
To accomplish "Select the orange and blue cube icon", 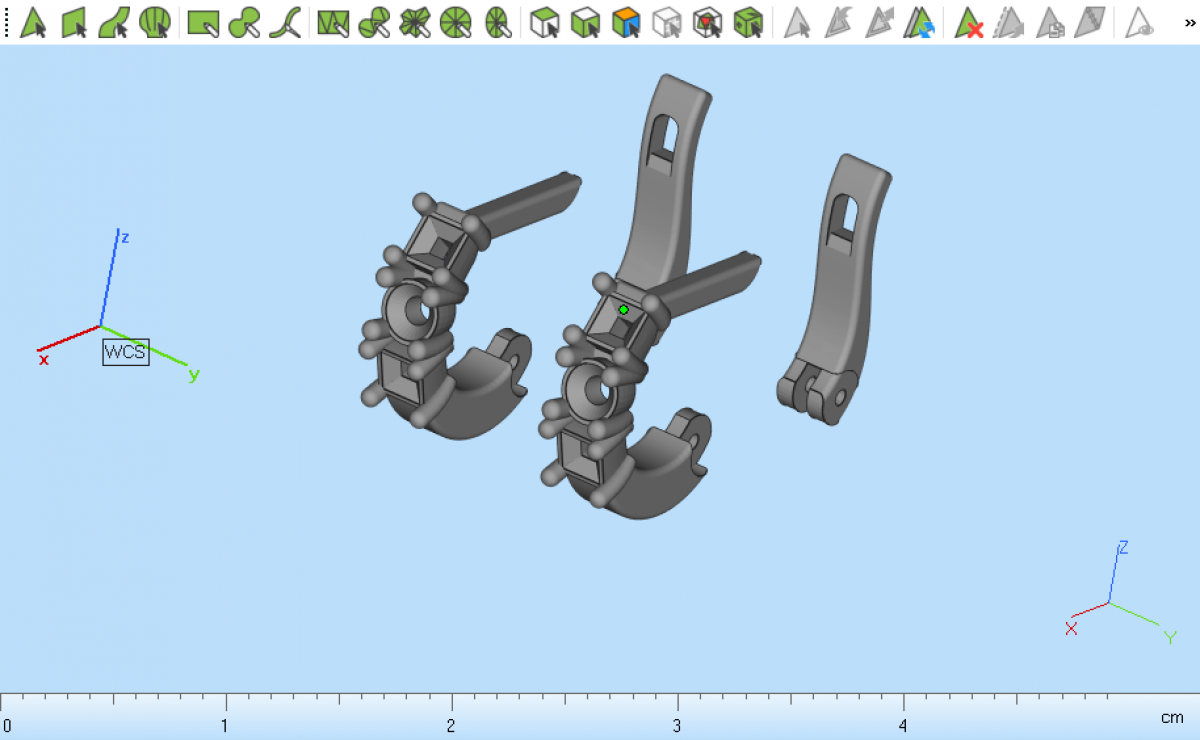I will pyautogui.click(x=626, y=22).
